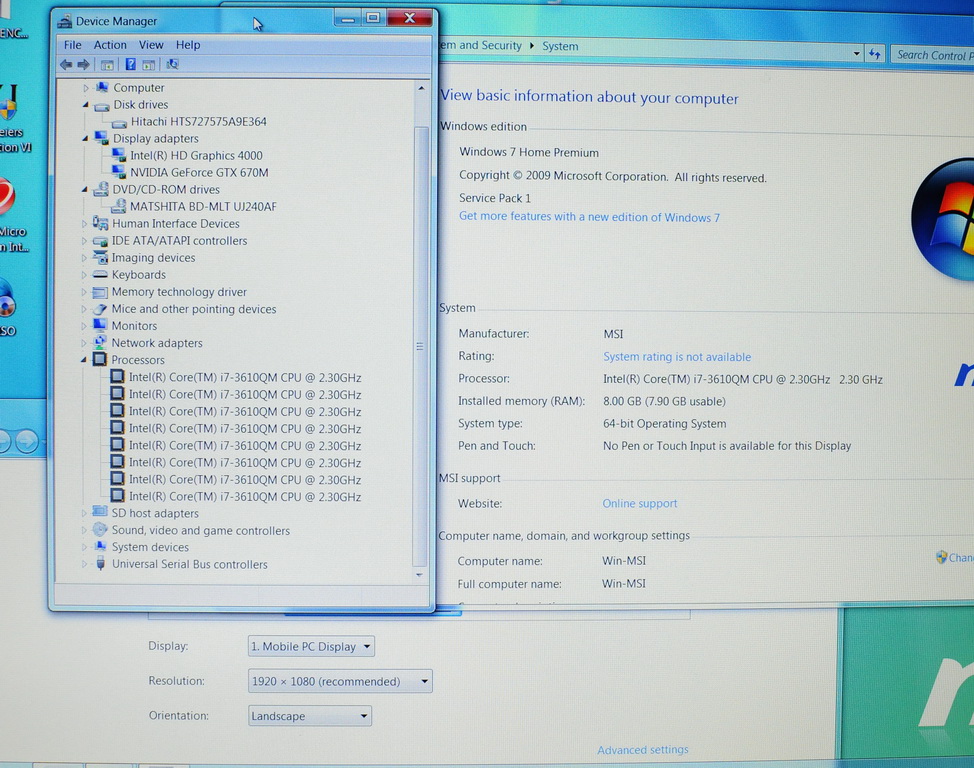This screenshot has width=974, height=768.
Task: Collapse the Processors node
Action: [84, 360]
